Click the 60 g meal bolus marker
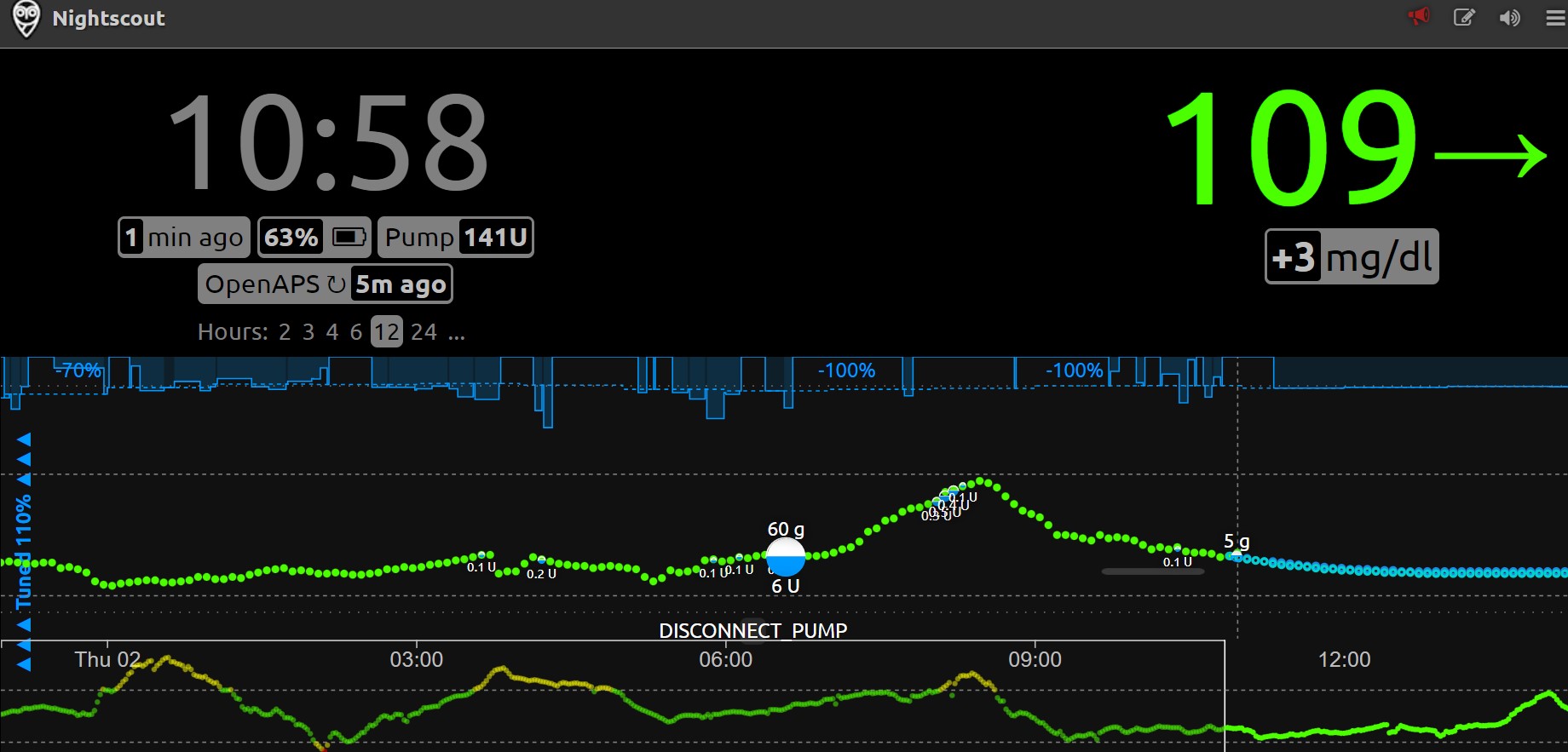The height and width of the screenshot is (752, 1568). click(x=786, y=556)
